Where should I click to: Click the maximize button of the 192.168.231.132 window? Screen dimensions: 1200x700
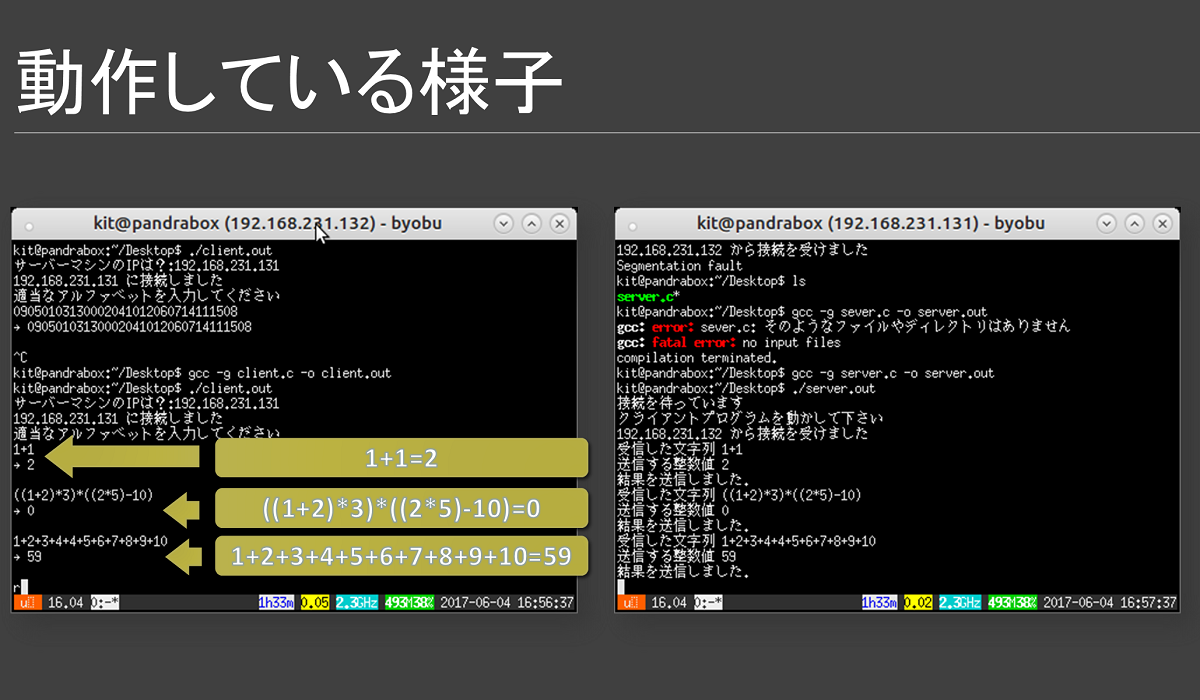point(532,224)
